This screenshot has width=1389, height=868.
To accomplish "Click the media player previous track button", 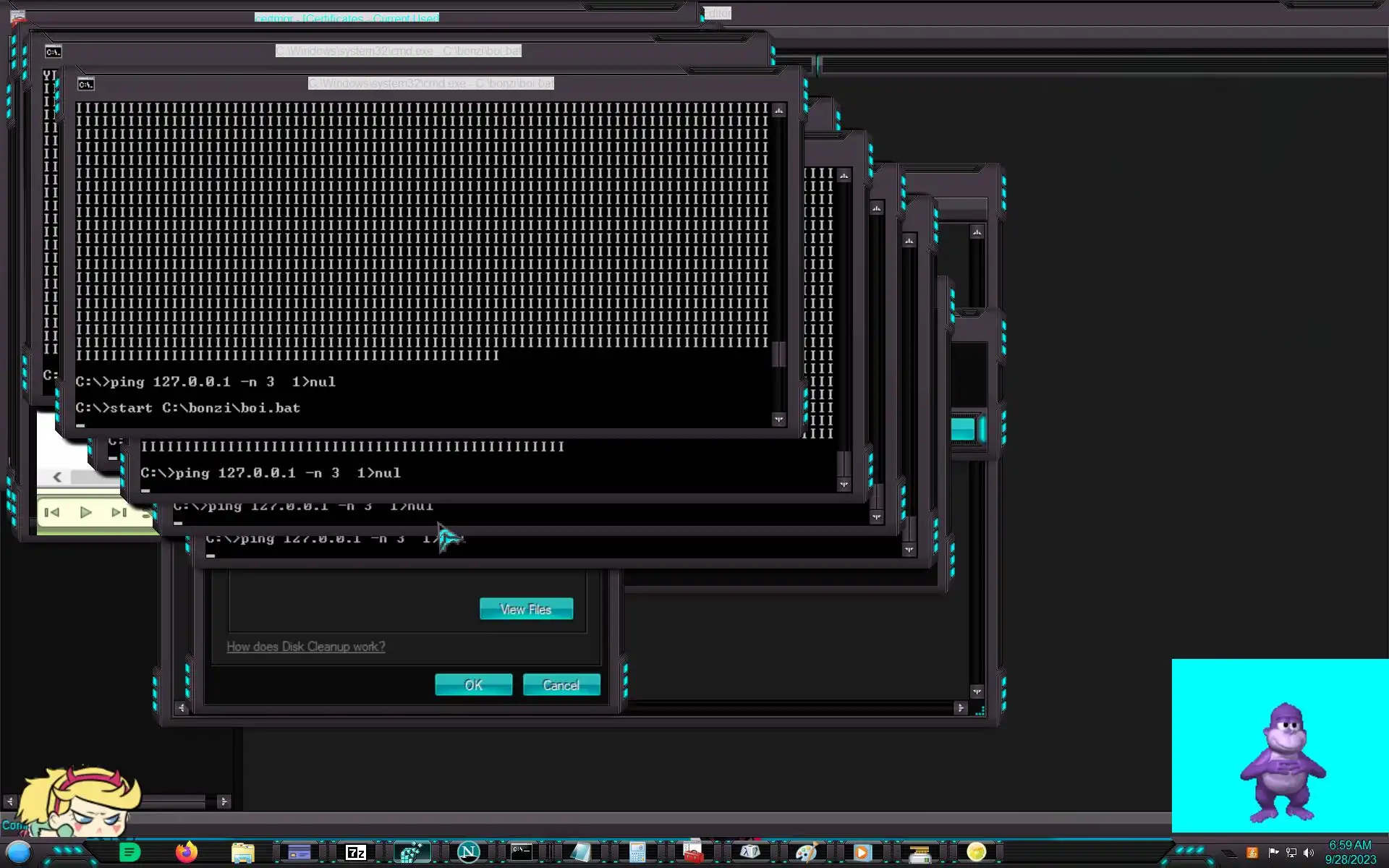I will tap(52, 512).
